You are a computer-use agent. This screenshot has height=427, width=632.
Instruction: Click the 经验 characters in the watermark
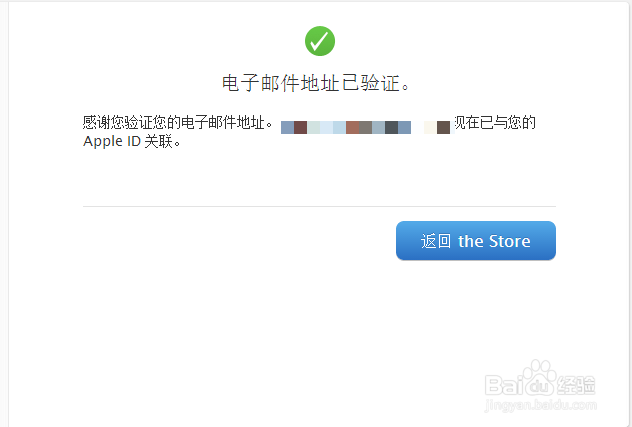576,385
